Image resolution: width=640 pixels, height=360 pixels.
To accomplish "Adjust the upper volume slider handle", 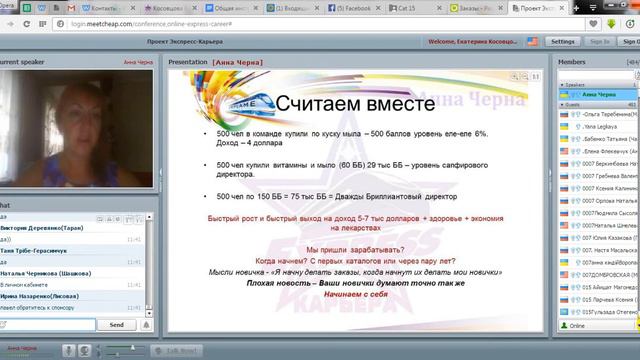I will [x=133, y=347].
